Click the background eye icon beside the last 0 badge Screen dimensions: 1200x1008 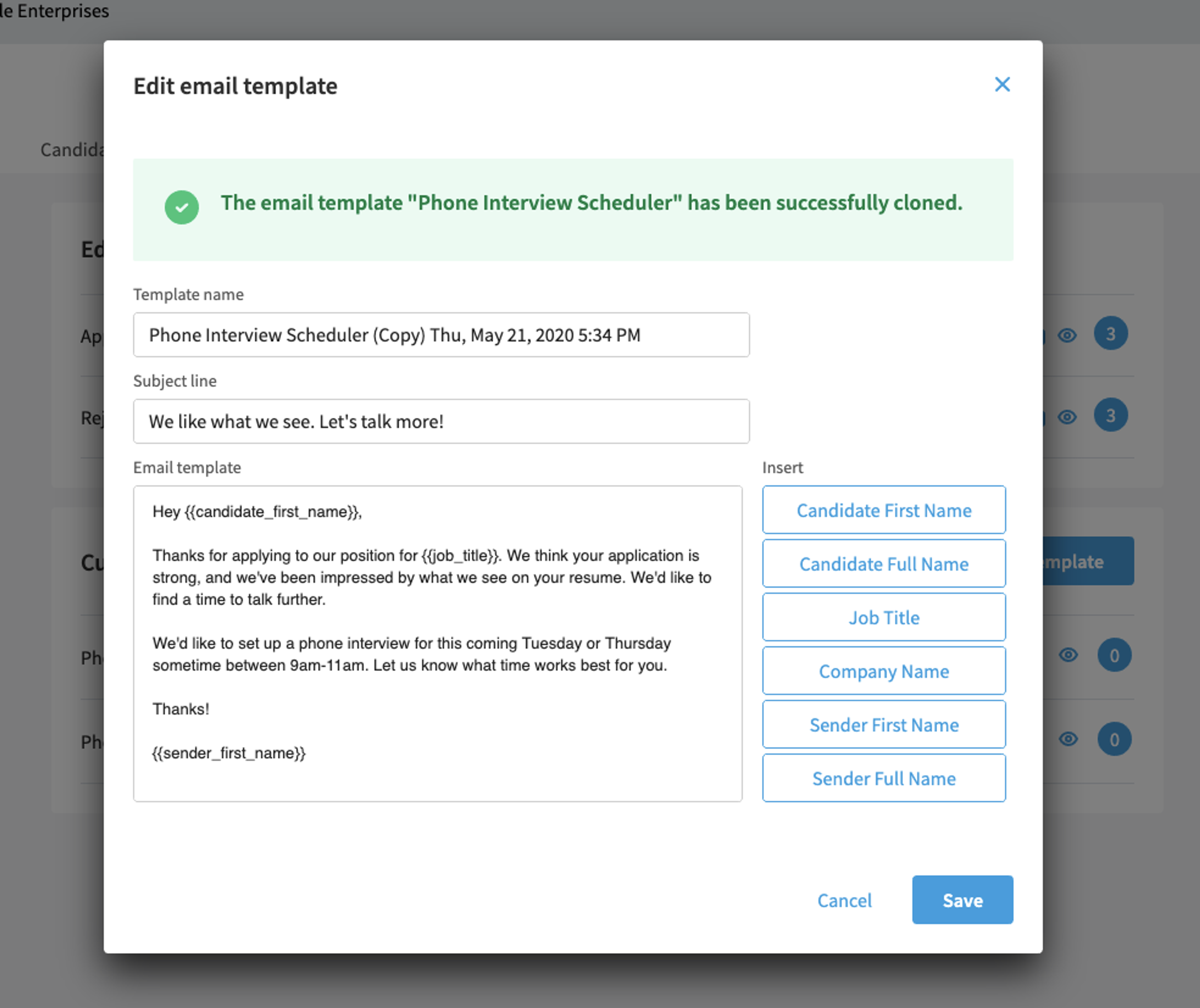click(x=1068, y=739)
